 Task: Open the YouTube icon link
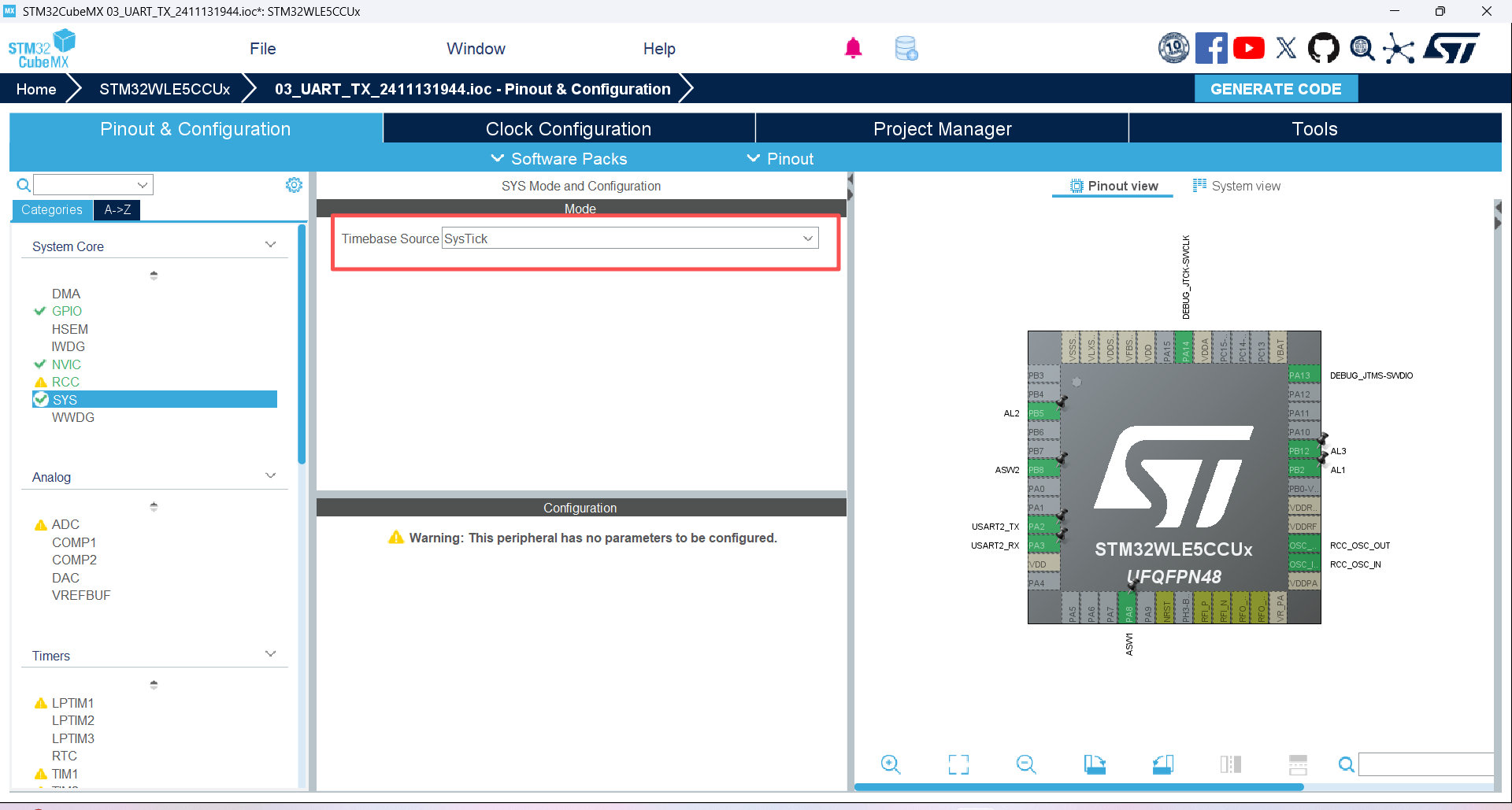(x=1249, y=48)
